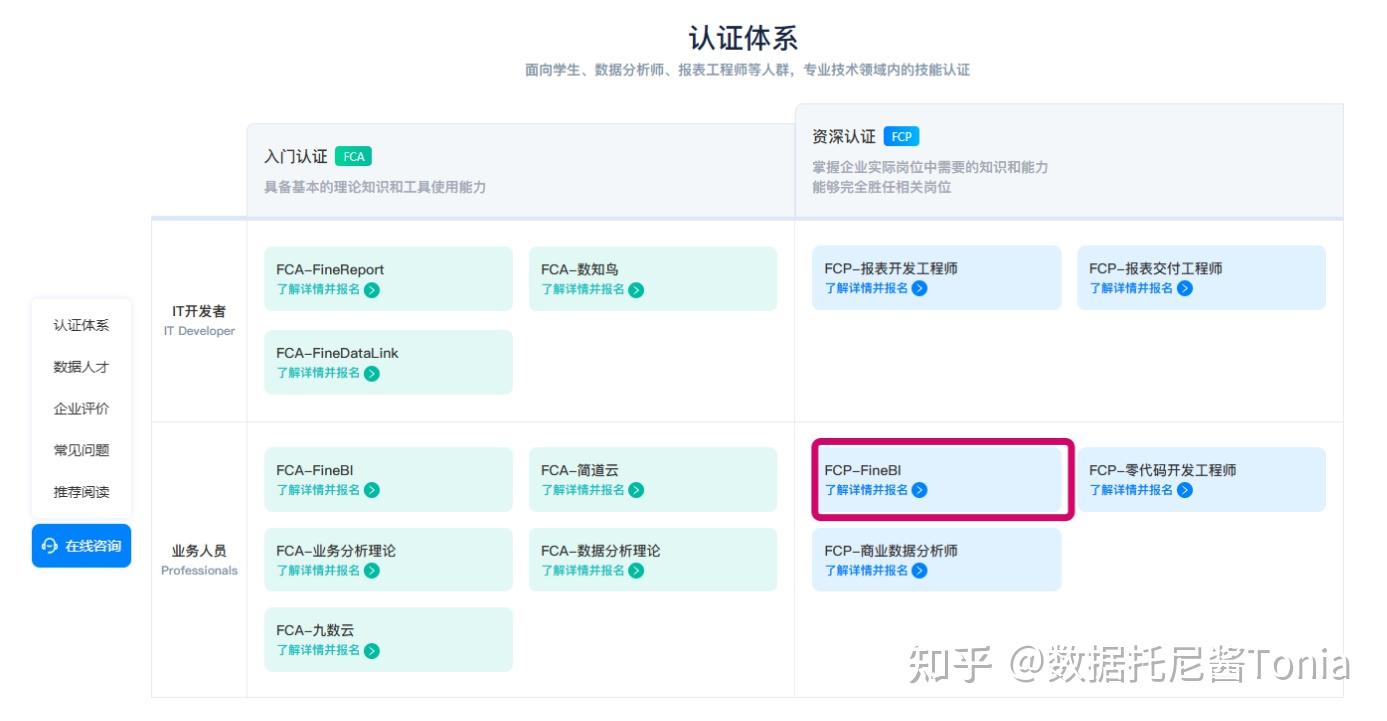Select the FCA-九数云 certification card

pyautogui.click(x=388, y=639)
